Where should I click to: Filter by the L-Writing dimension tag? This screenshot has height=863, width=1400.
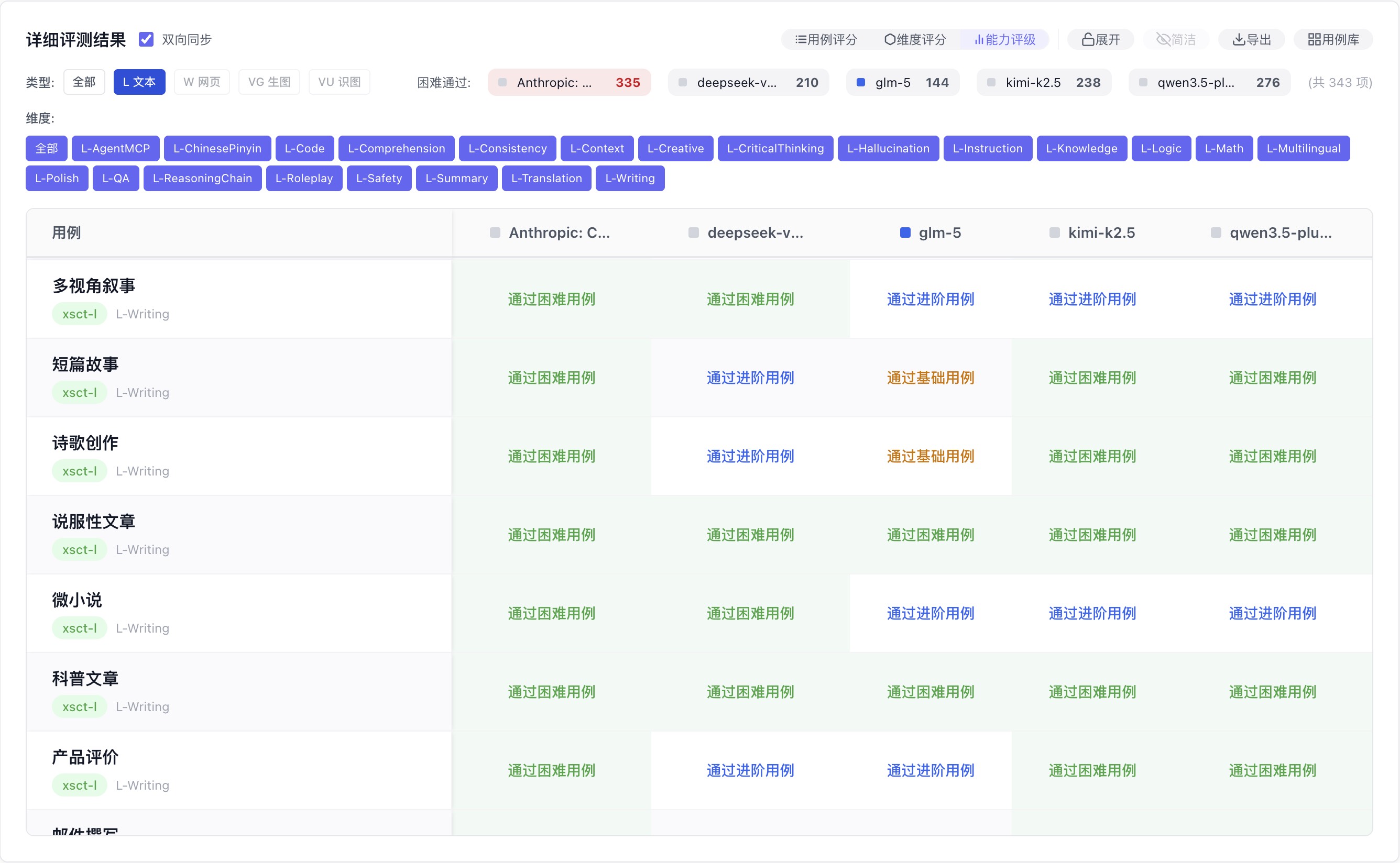click(629, 179)
